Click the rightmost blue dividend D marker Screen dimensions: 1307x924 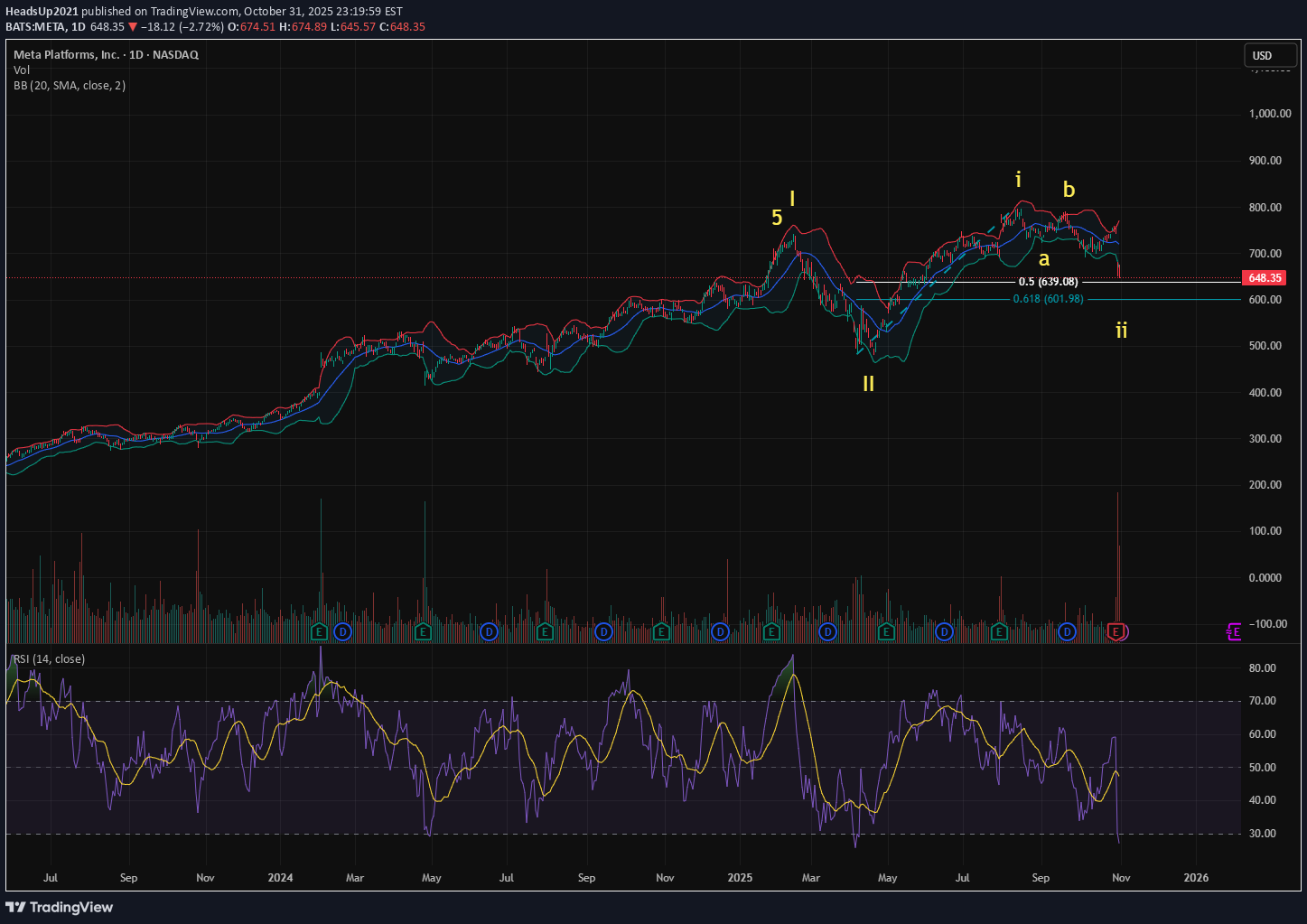(x=1067, y=631)
